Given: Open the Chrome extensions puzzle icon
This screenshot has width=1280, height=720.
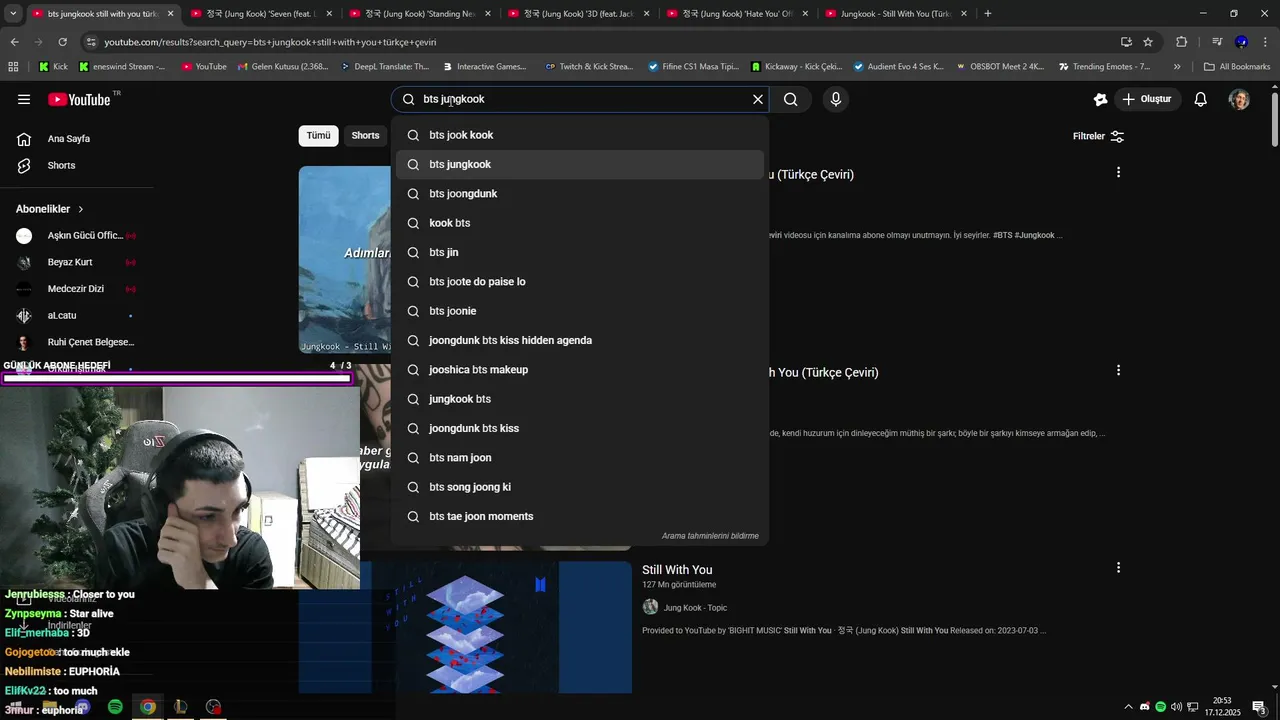Looking at the screenshot, I should tap(1181, 42).
